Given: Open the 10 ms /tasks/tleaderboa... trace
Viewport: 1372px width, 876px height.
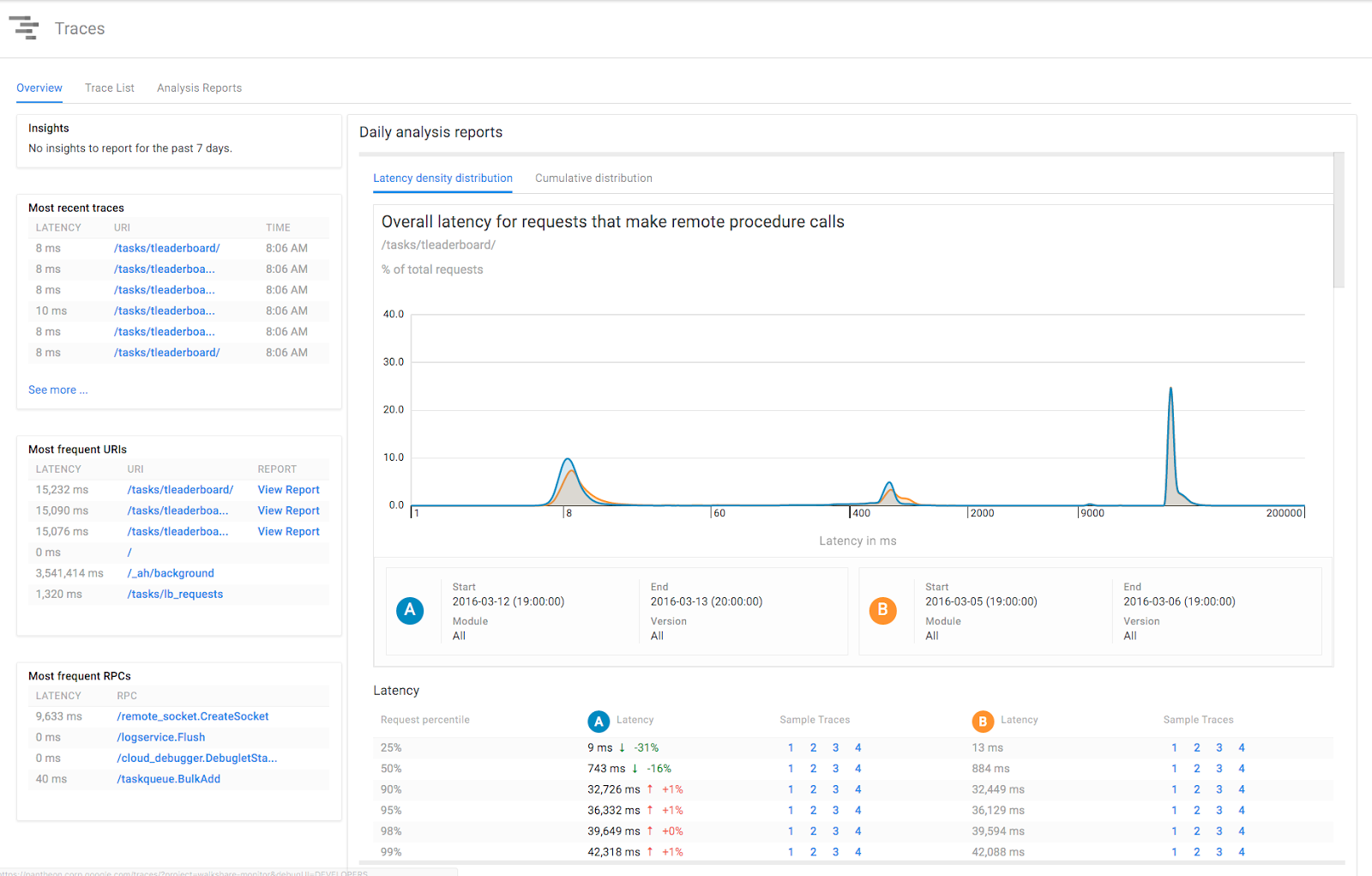Looking at the screenshot, I should tap(164, 311).
